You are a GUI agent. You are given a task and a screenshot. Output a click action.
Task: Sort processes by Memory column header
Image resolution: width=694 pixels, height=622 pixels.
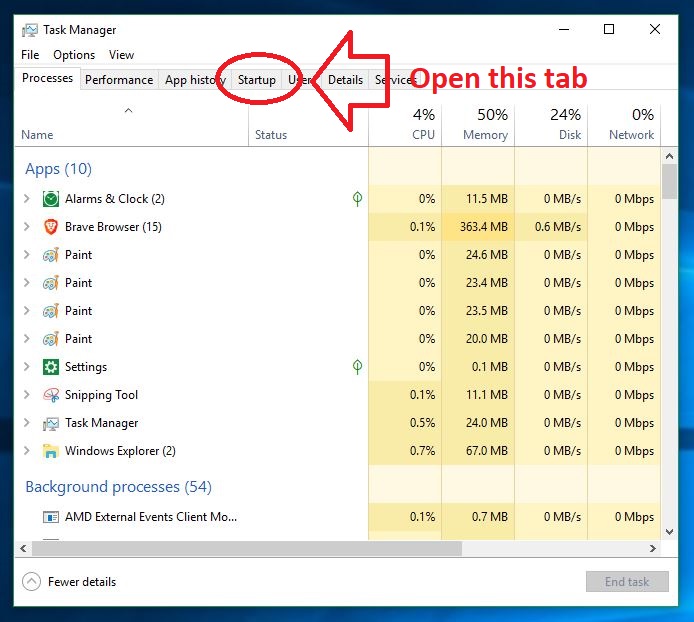click(x=485, y=125)
